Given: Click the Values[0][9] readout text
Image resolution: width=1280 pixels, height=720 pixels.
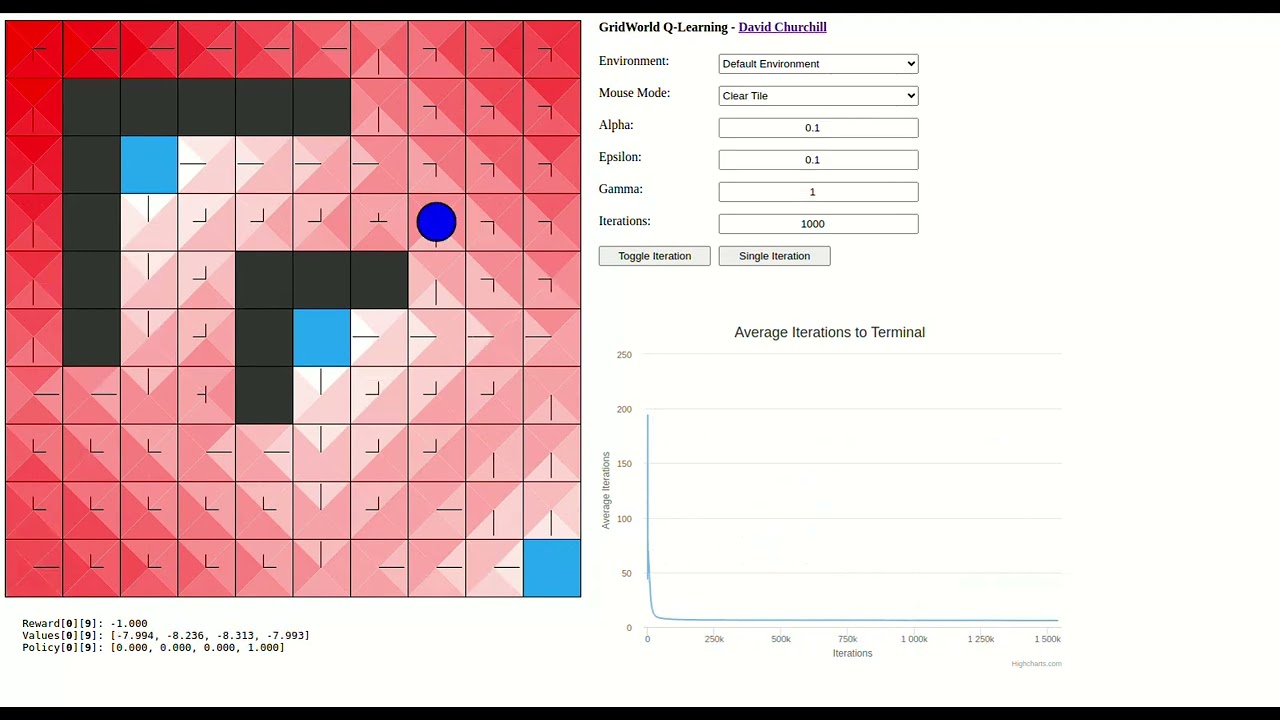Looking at the screenshot, I should 166,635.
